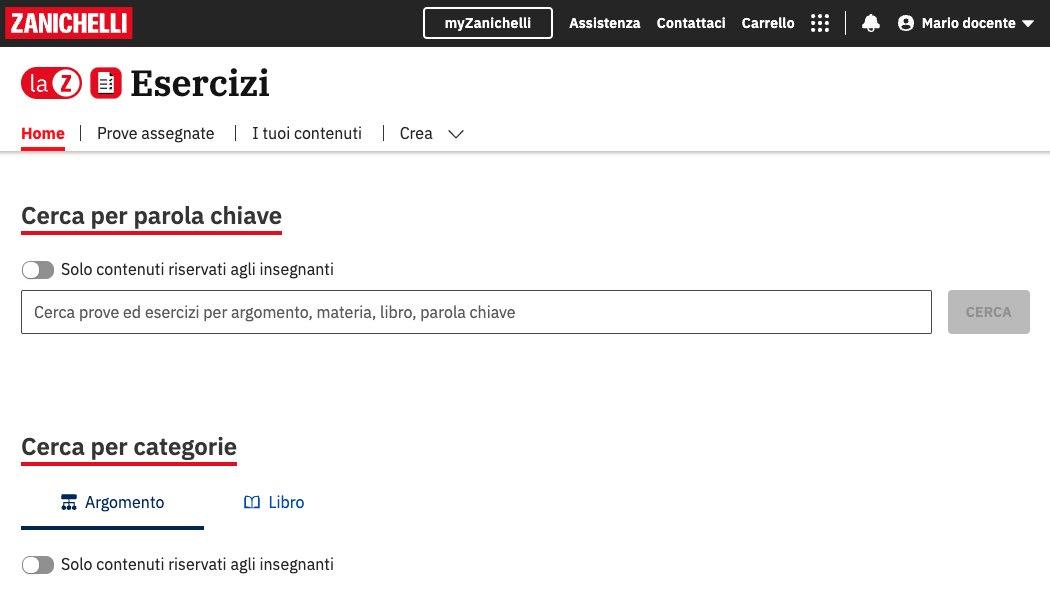Open the Assistenza link
This screenshot has height=594, width=1050.
tap(605, 23)
